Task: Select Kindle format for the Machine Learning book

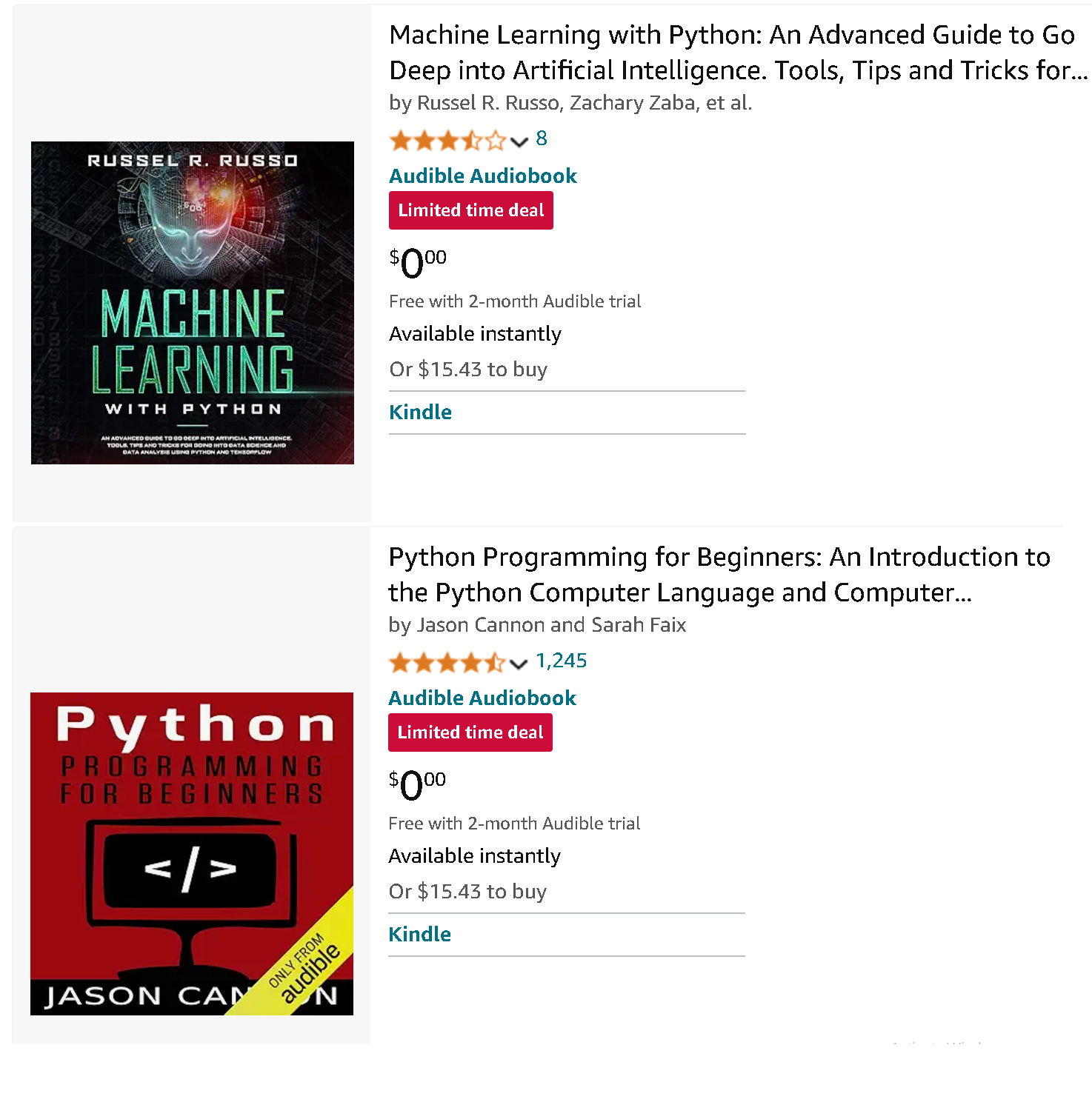Action: click(x=420, y=412)
